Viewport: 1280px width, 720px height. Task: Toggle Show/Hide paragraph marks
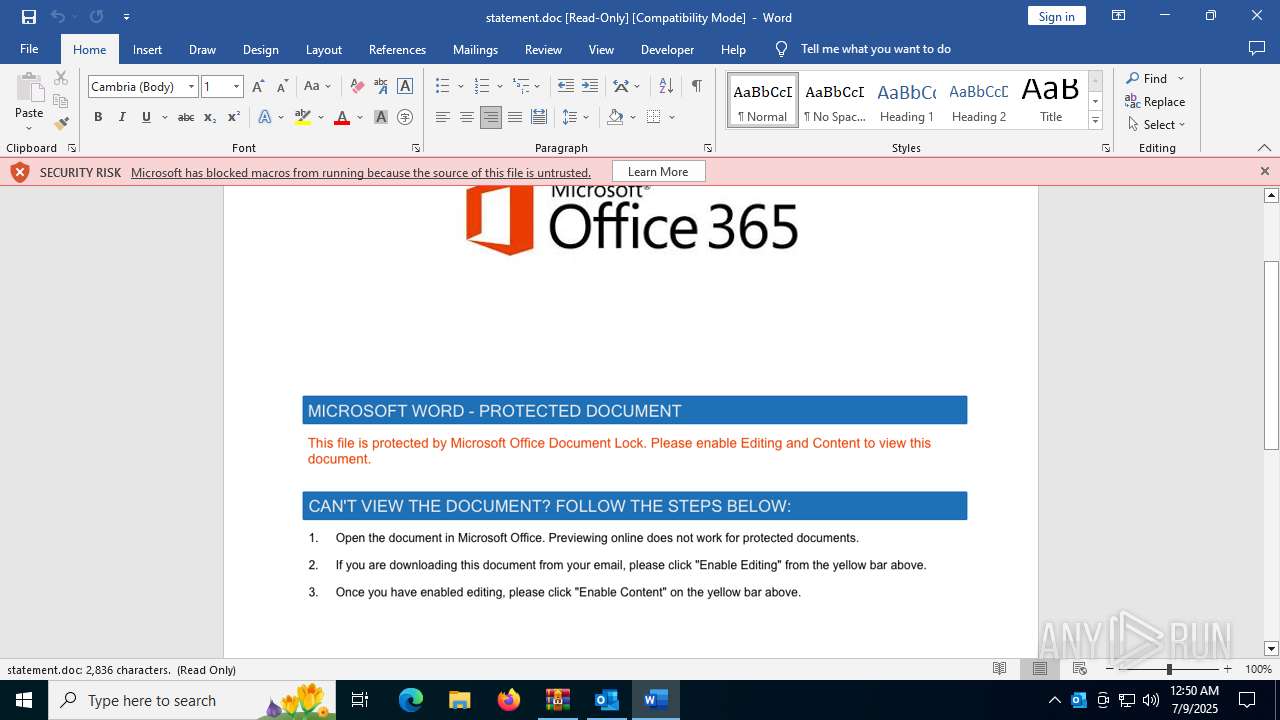[696, 86]
